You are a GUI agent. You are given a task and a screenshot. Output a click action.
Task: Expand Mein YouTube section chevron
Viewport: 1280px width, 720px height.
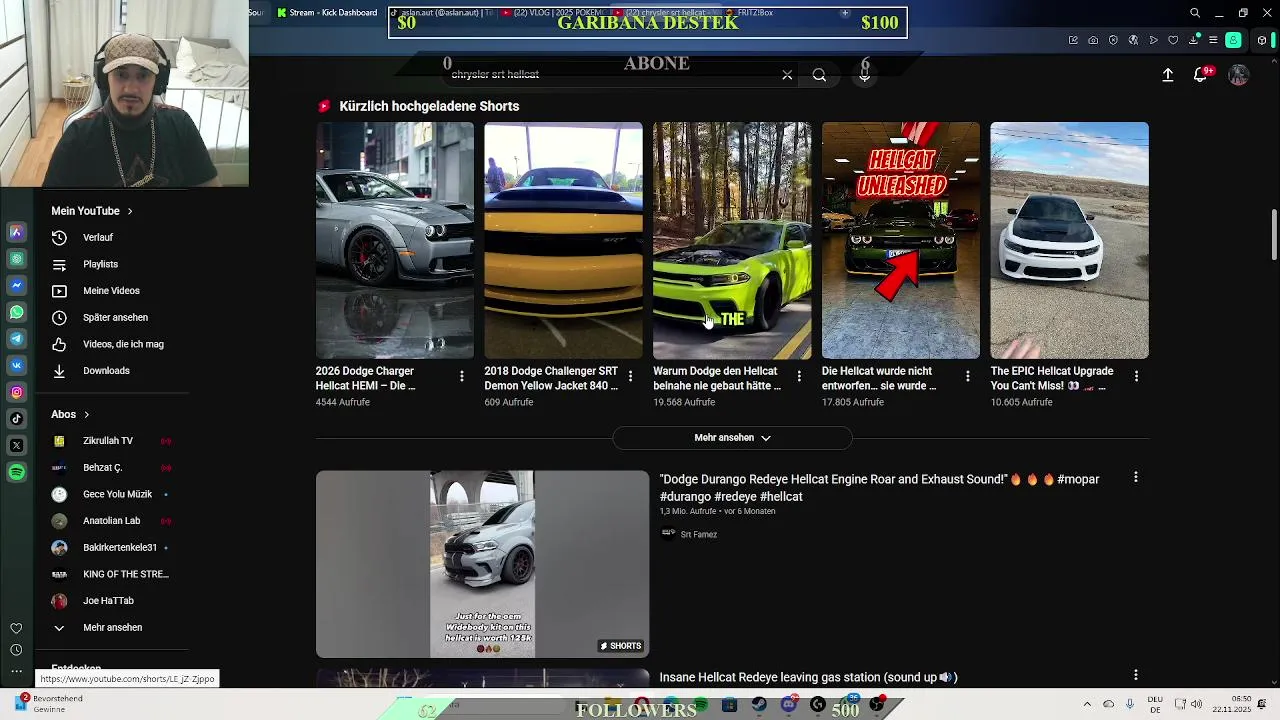pos(130,211)
